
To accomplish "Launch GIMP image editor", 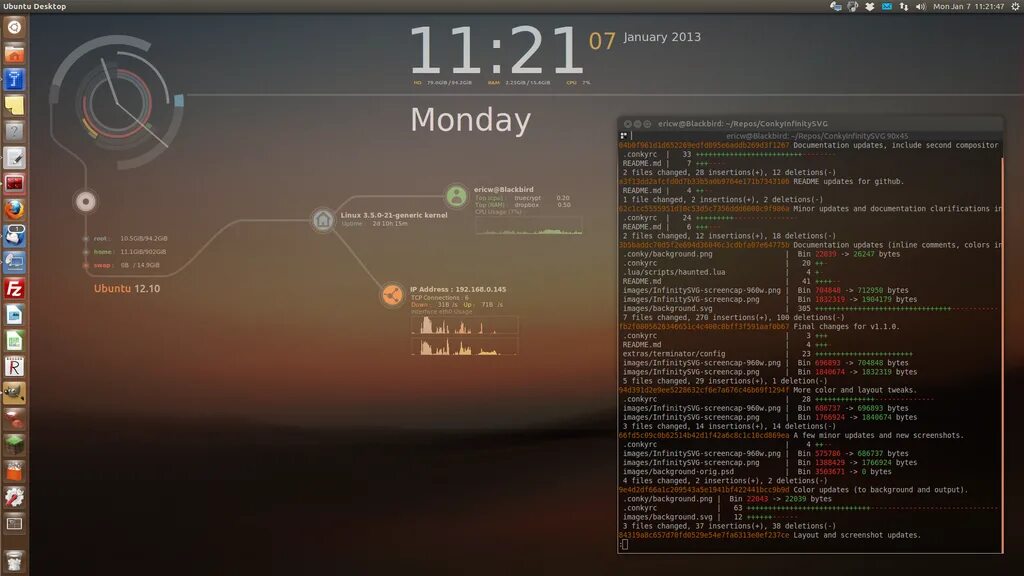I will (x=14, y=393).
